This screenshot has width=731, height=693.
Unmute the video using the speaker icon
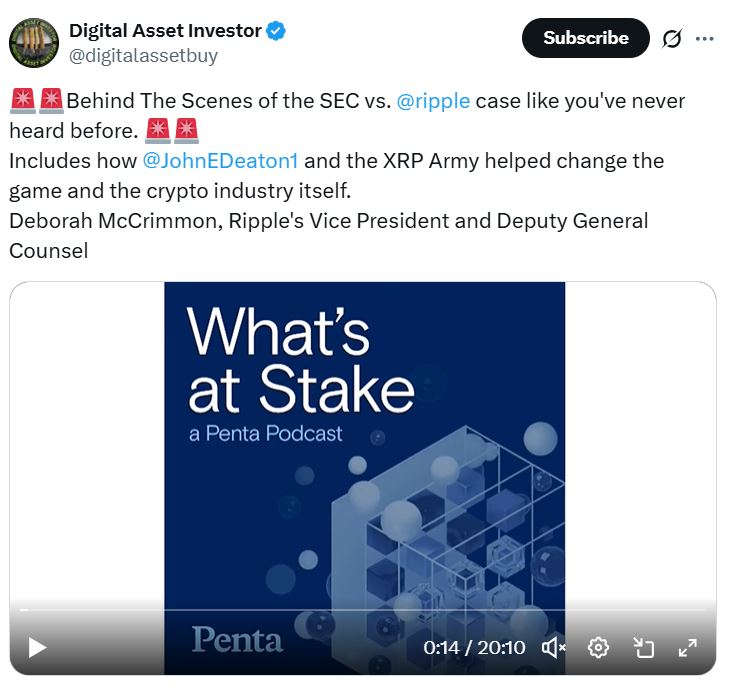point(553,648)
